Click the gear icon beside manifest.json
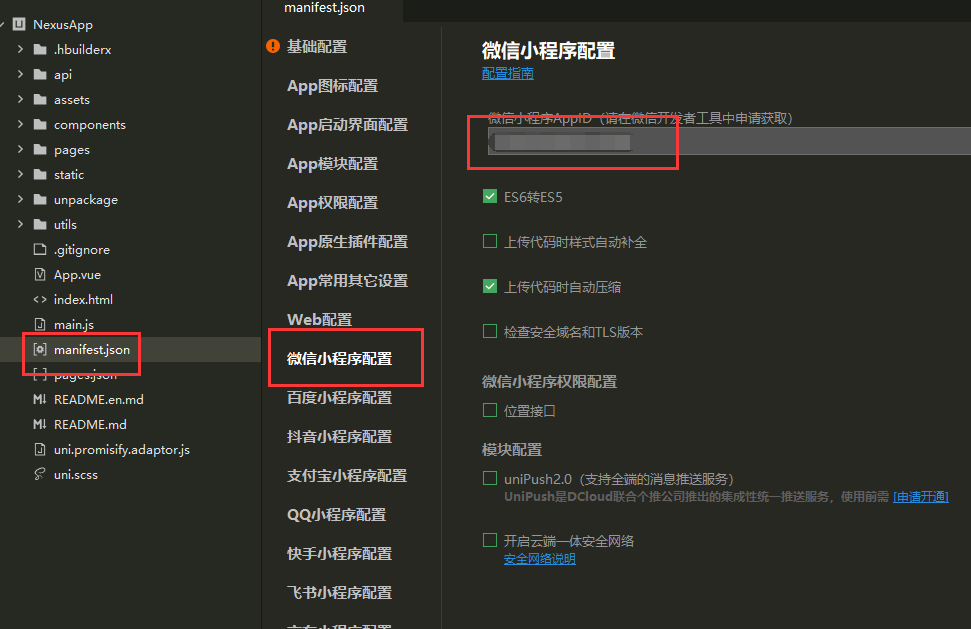The height and width of the screenshot is (629, 971). (x=39, y=349)
